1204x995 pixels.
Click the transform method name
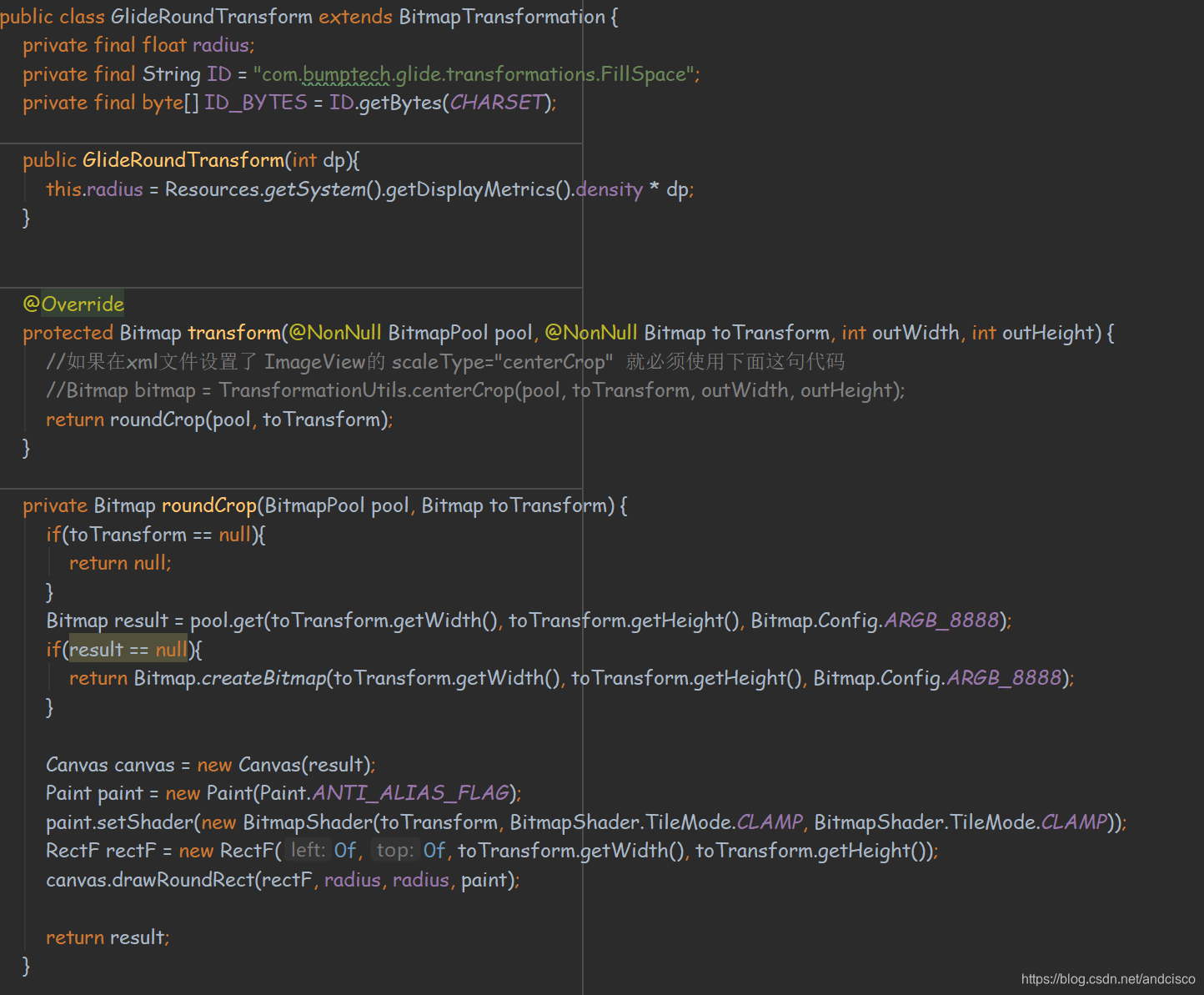(x=234, y=333)
